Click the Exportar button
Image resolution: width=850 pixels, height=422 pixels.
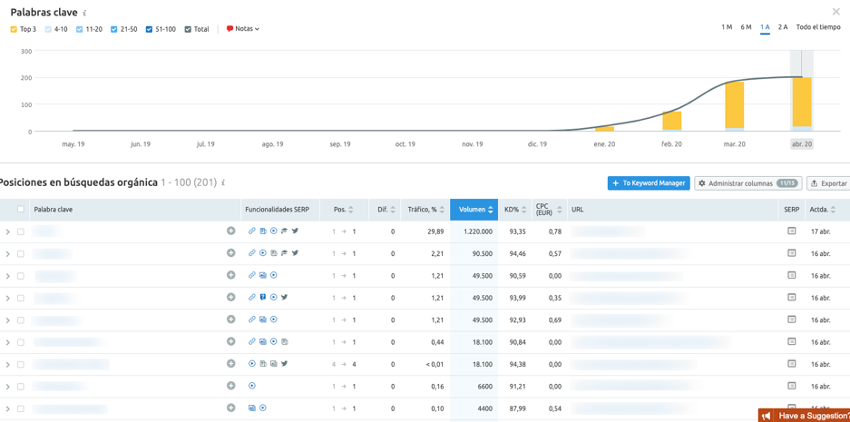click(x=828, y=183)
